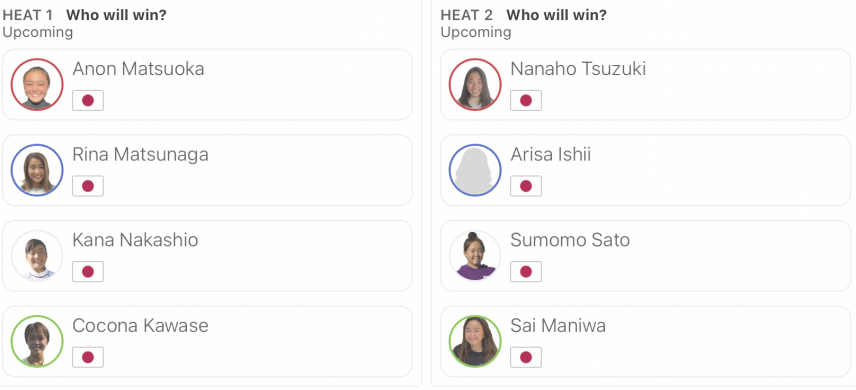Click Arisa Ishii's placeholder silhouette avatar

coord(475,170)
